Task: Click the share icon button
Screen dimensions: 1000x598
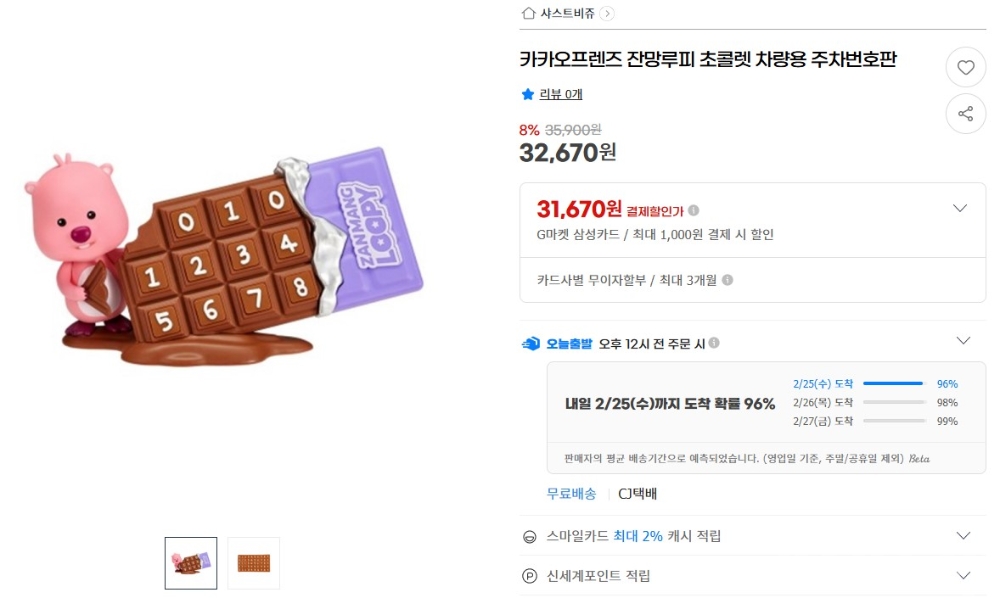Action: [x=965, y=114]
